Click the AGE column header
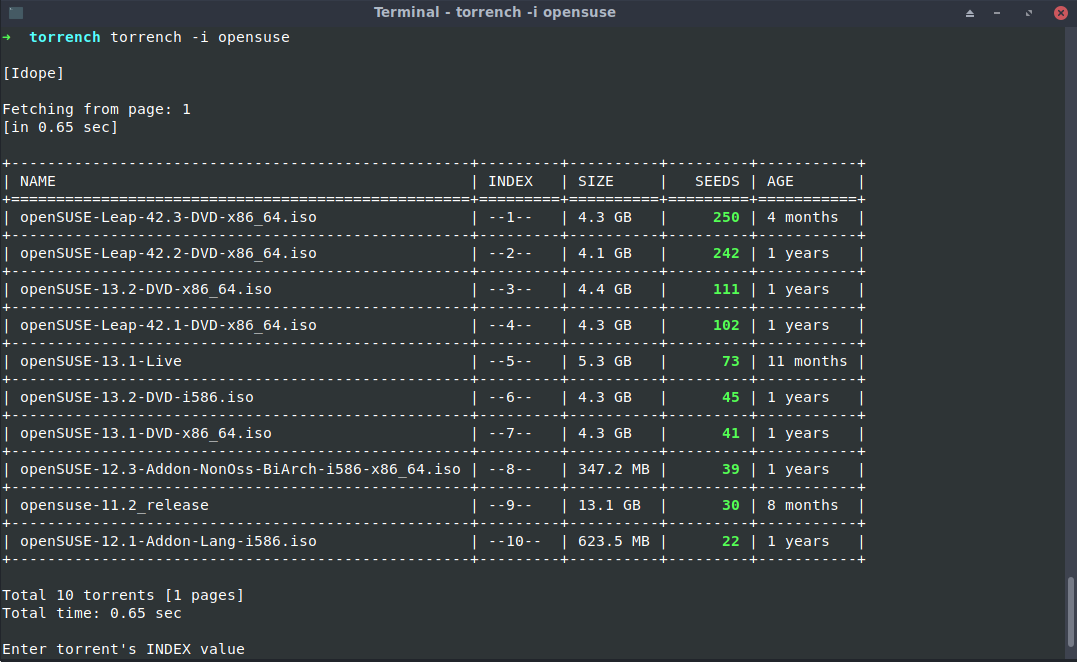Viewport: 1077px width, 662px height. point(780,181)
